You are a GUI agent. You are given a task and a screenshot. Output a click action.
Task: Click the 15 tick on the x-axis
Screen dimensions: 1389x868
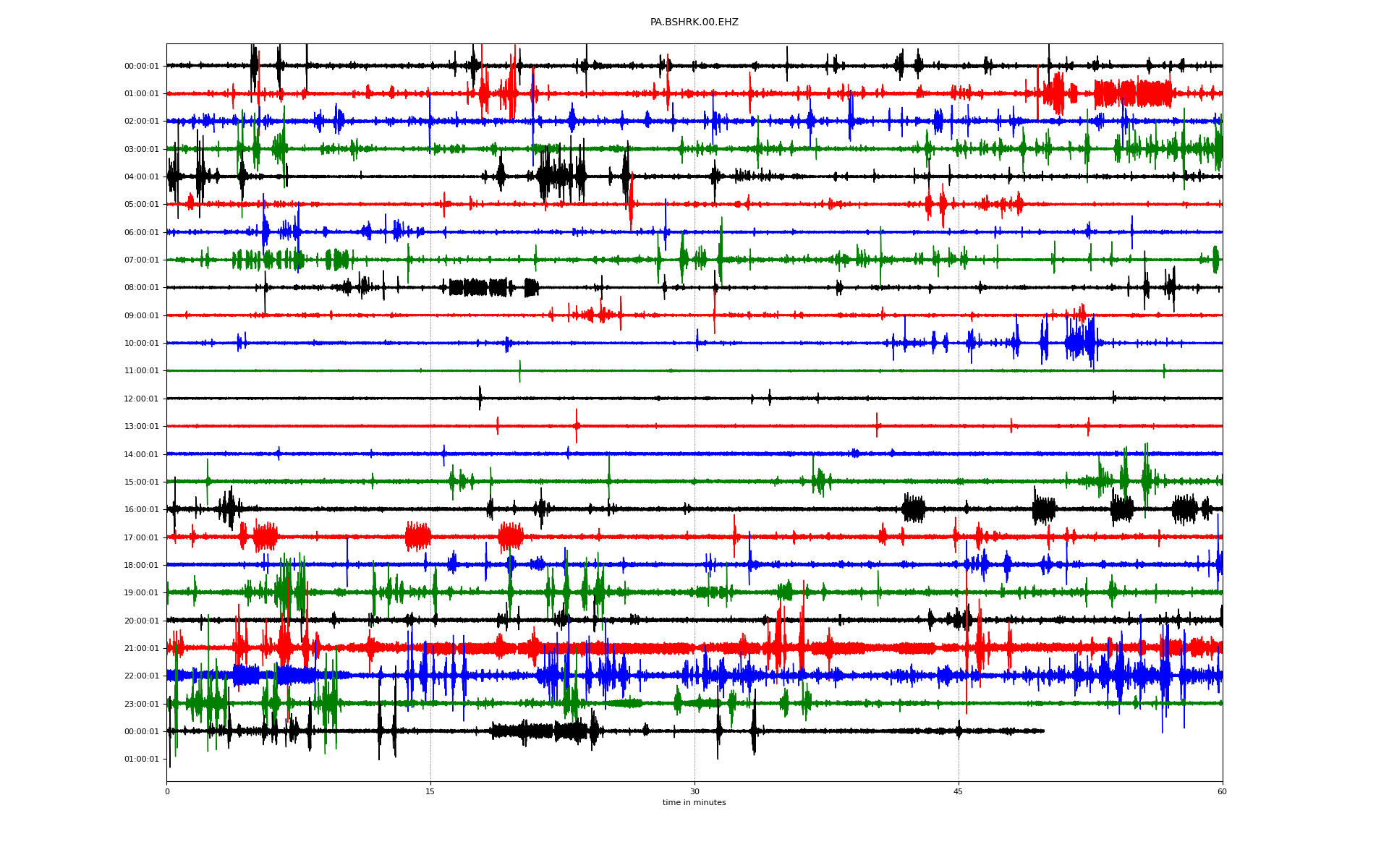pyautogui.click(x=430, y=791)
